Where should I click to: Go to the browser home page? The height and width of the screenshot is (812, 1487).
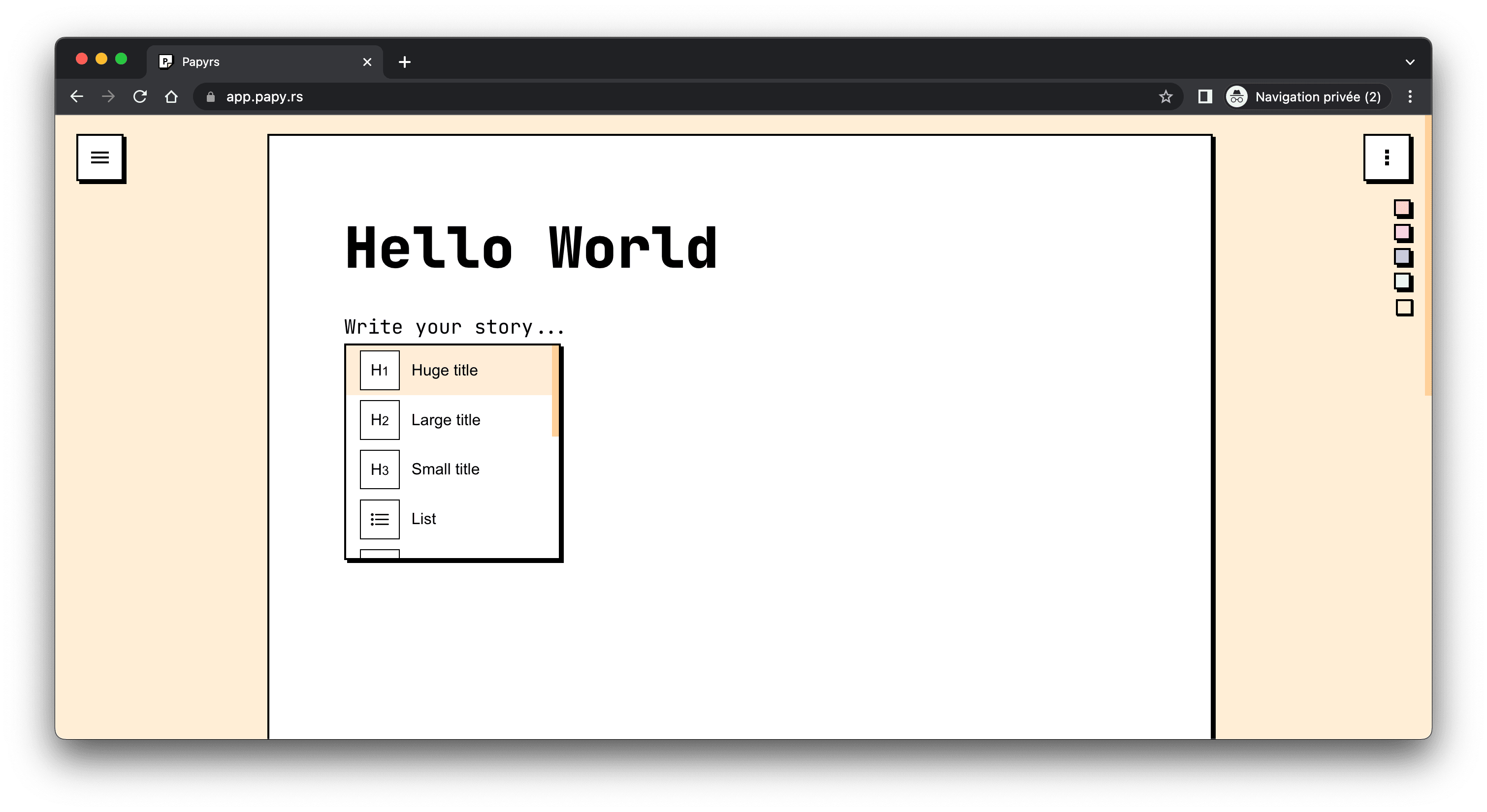(171, 96)
